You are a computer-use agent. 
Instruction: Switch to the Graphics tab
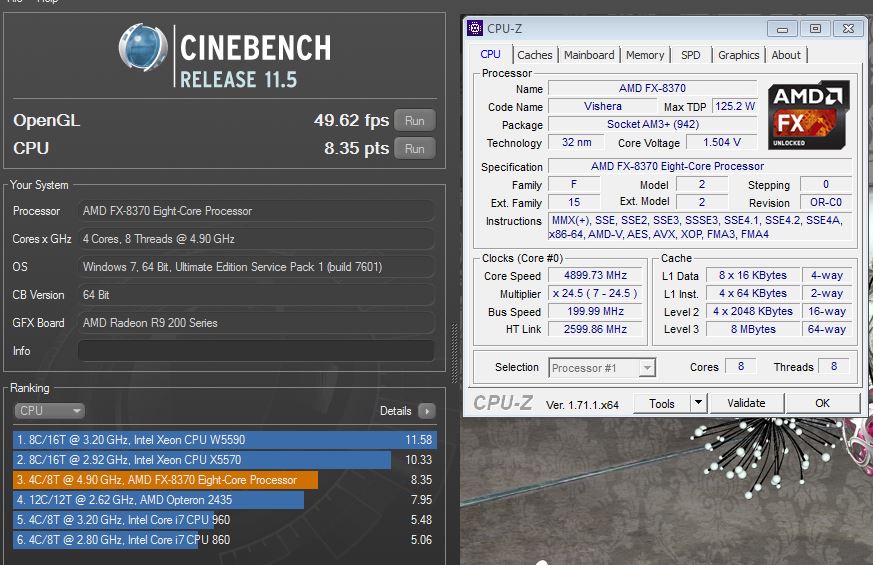pos(738,55)
